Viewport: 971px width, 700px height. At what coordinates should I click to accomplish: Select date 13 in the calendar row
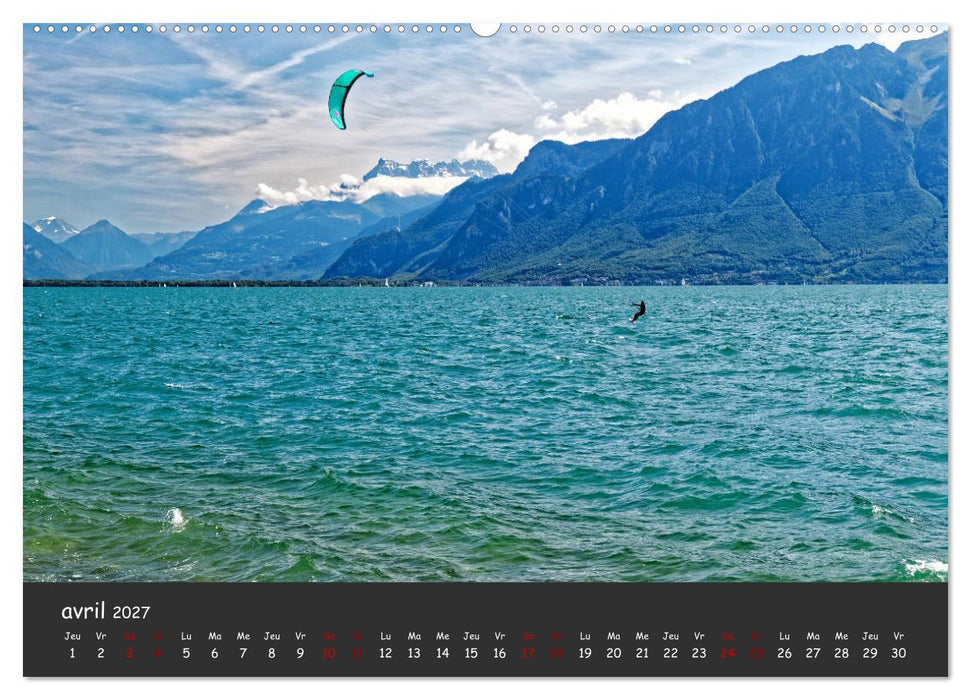point(414,653)
